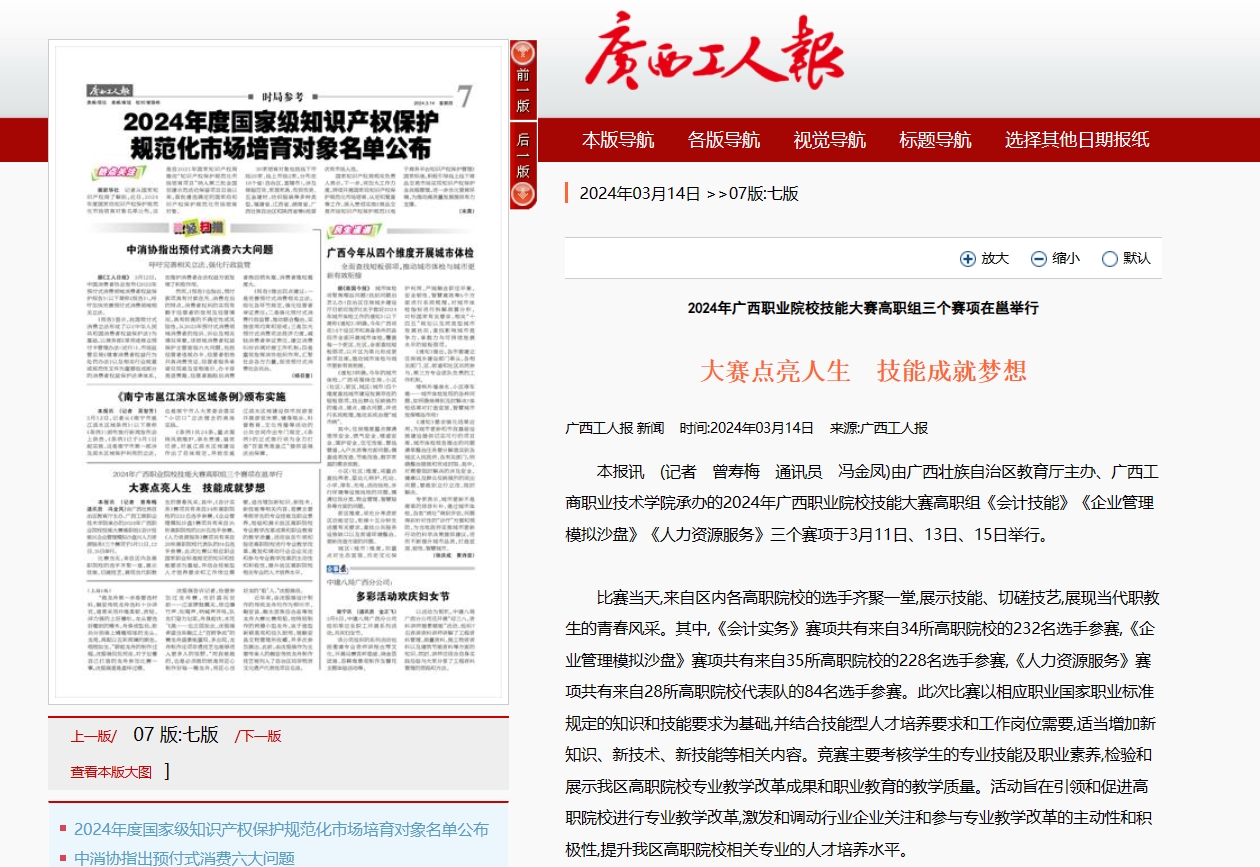The height and width of the screenshot is (867, 1260).
Task: Expand 选择其他日期报纸 date selector
Action: (1076, 140)
